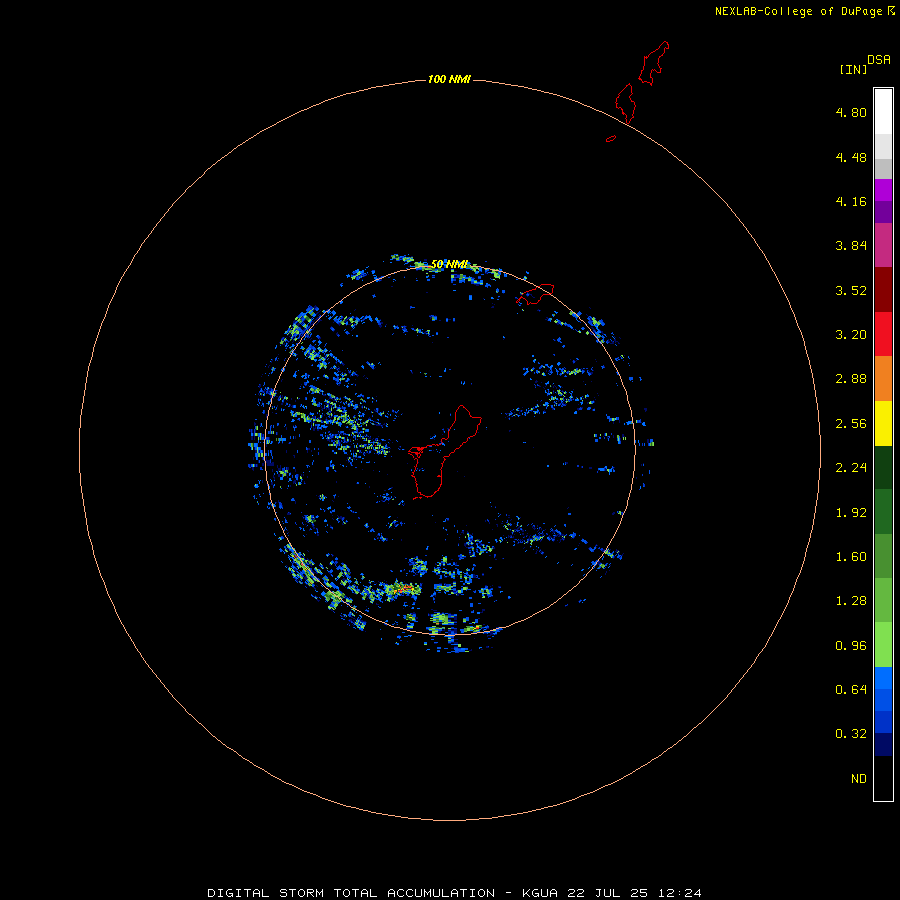Image resolution: width=900 pixels, height=900 pixels.
Task: Pick the yellow swatch beside 2.56
Action: click(883, 423)
